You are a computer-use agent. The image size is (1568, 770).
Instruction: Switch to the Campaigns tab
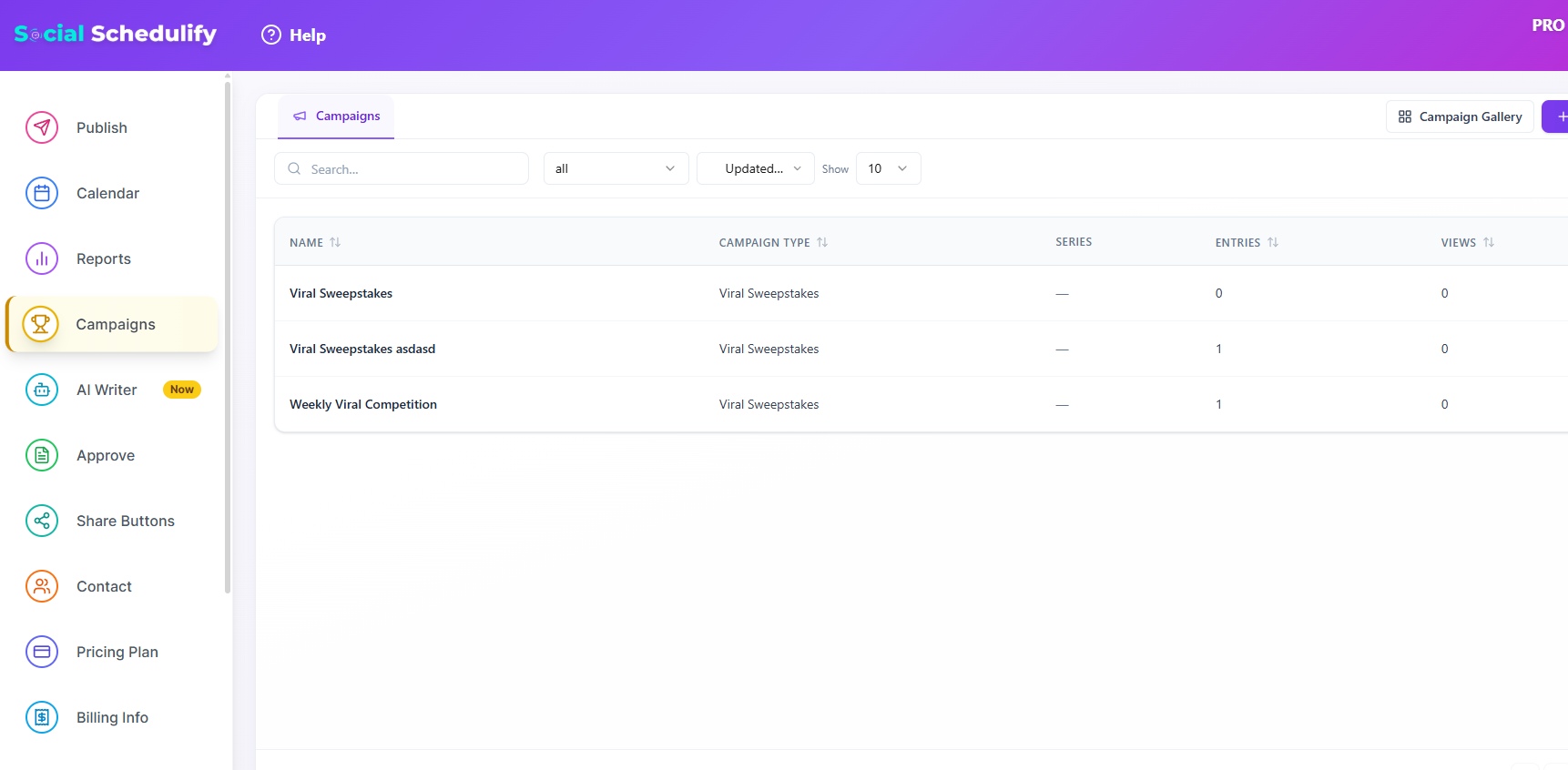pos(336,117)
